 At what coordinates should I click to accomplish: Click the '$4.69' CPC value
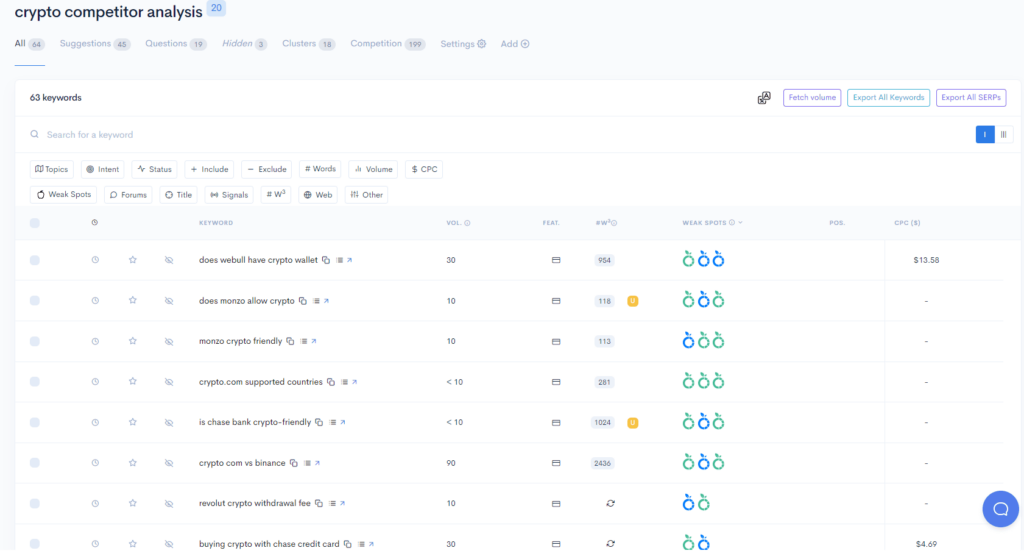coord(926,544)
